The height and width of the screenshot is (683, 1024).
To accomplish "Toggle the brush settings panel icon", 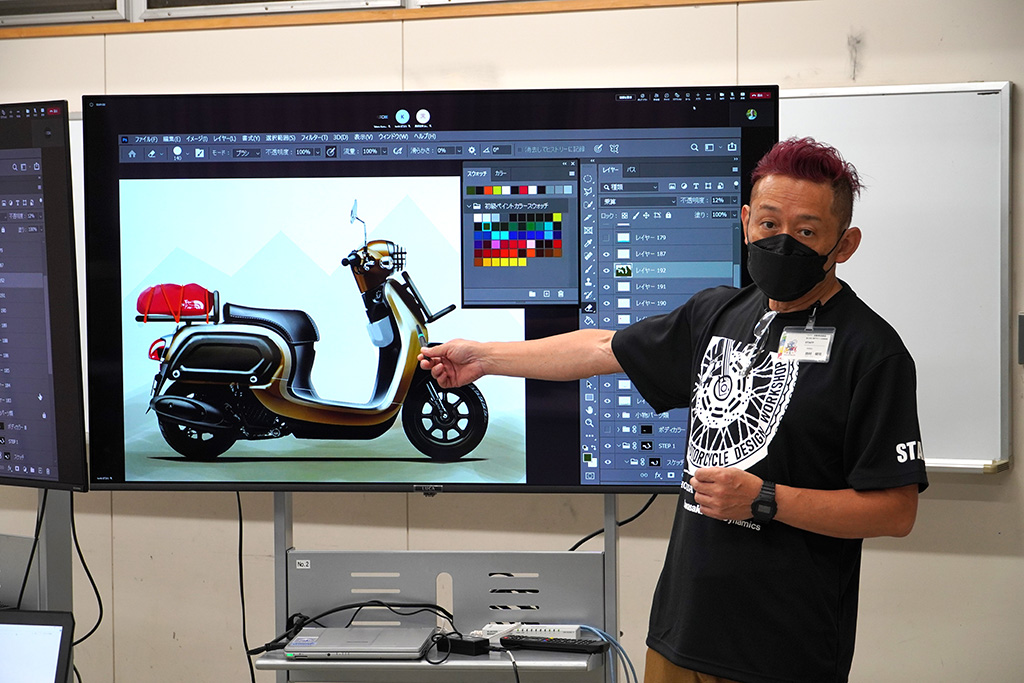I will [x=199, y=153].
